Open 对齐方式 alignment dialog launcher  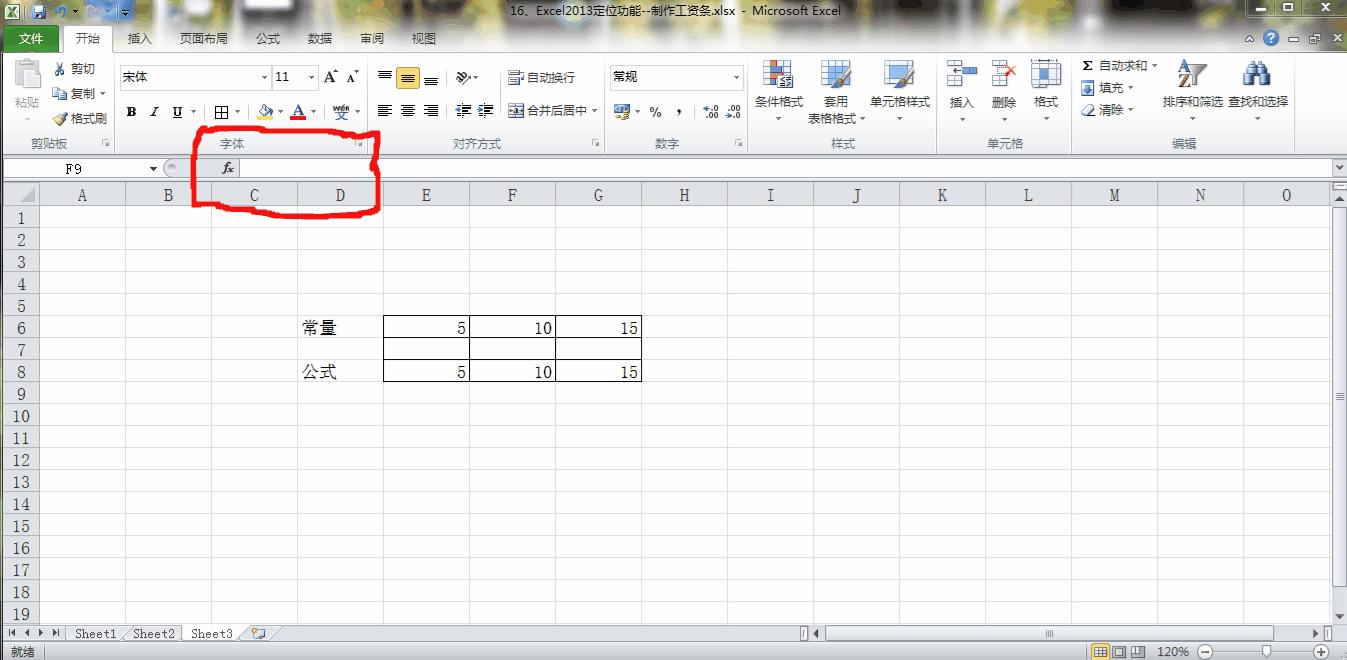[x=596, y=145]
